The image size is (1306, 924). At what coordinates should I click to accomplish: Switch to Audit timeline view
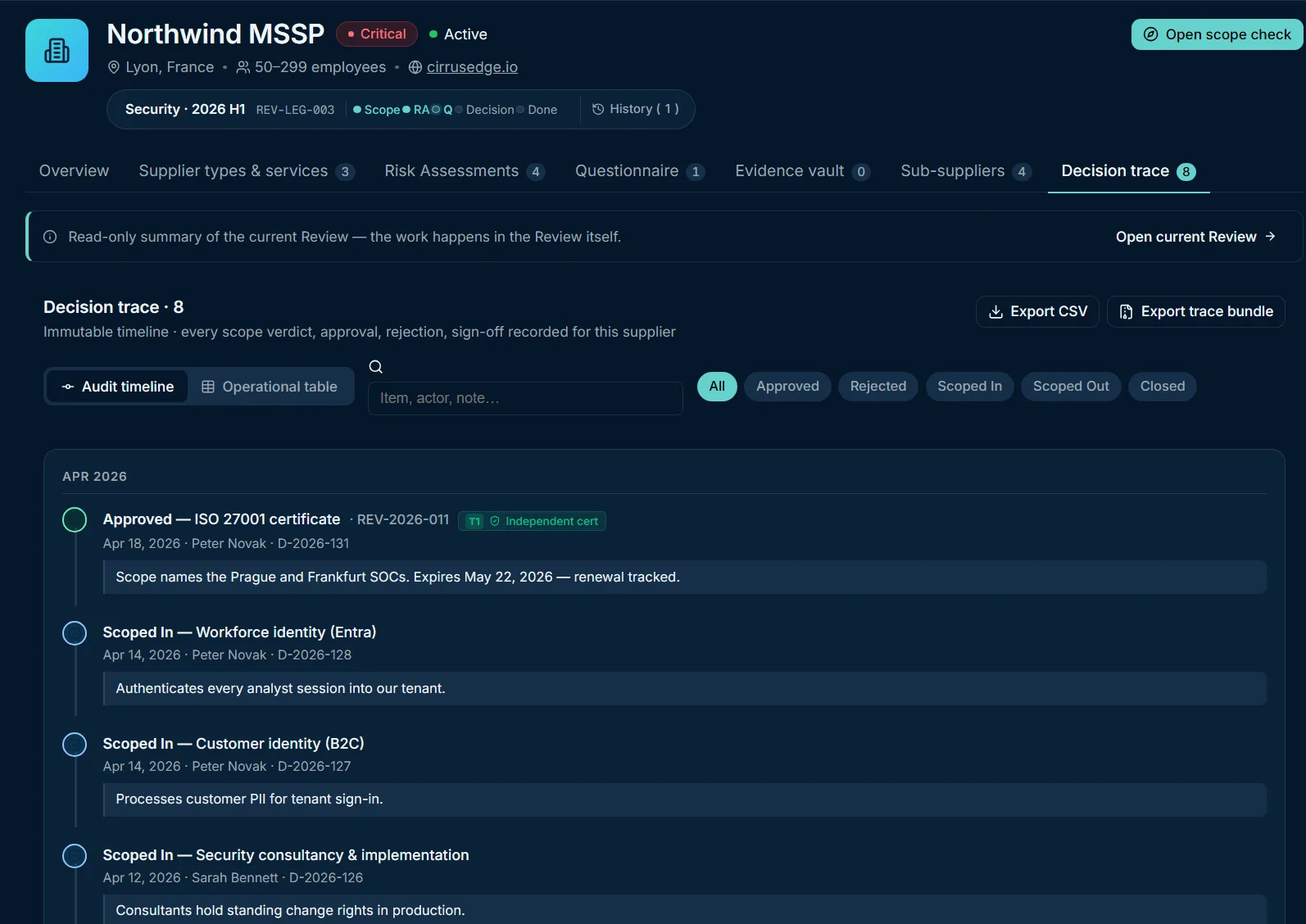[117, 387]
